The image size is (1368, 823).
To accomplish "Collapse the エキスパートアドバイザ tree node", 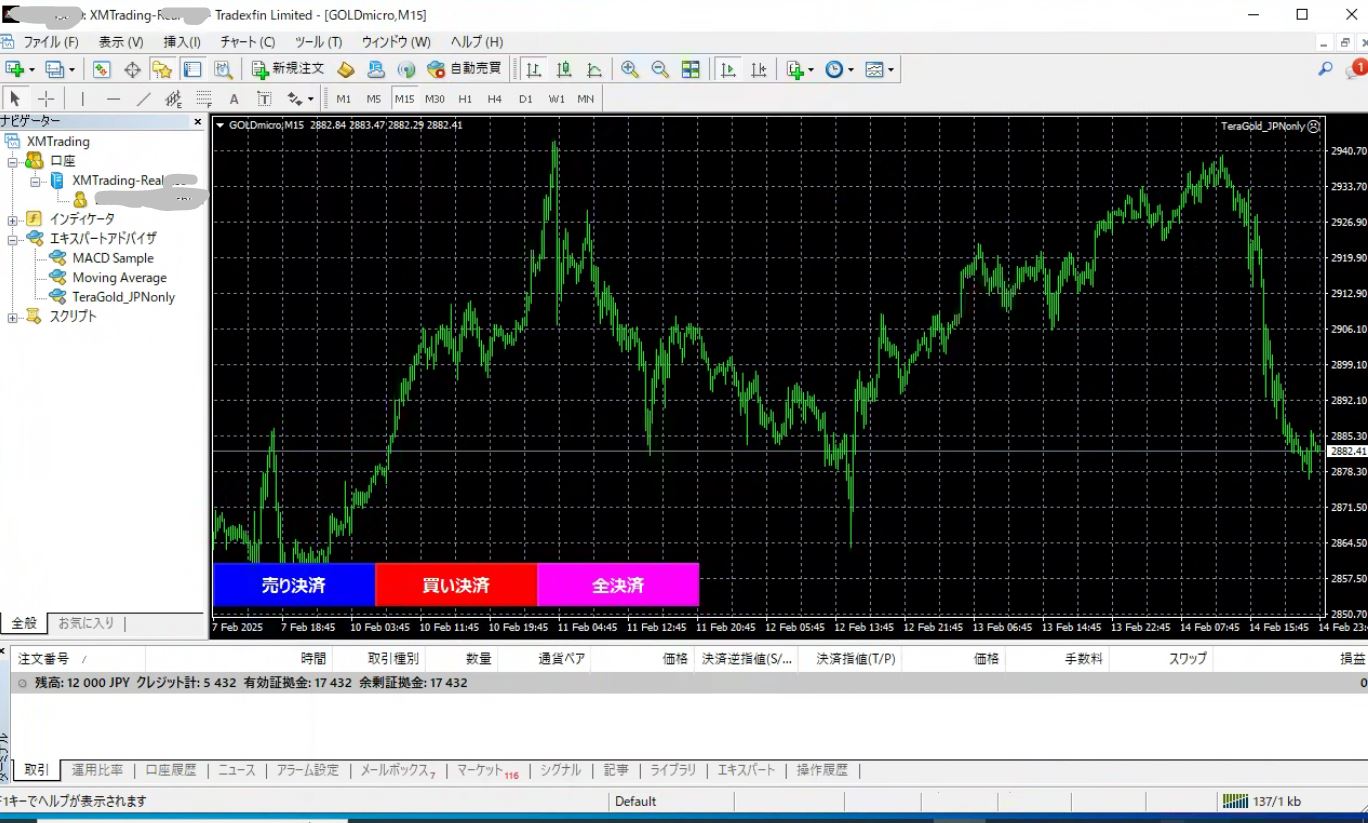I will click(12, 239).
